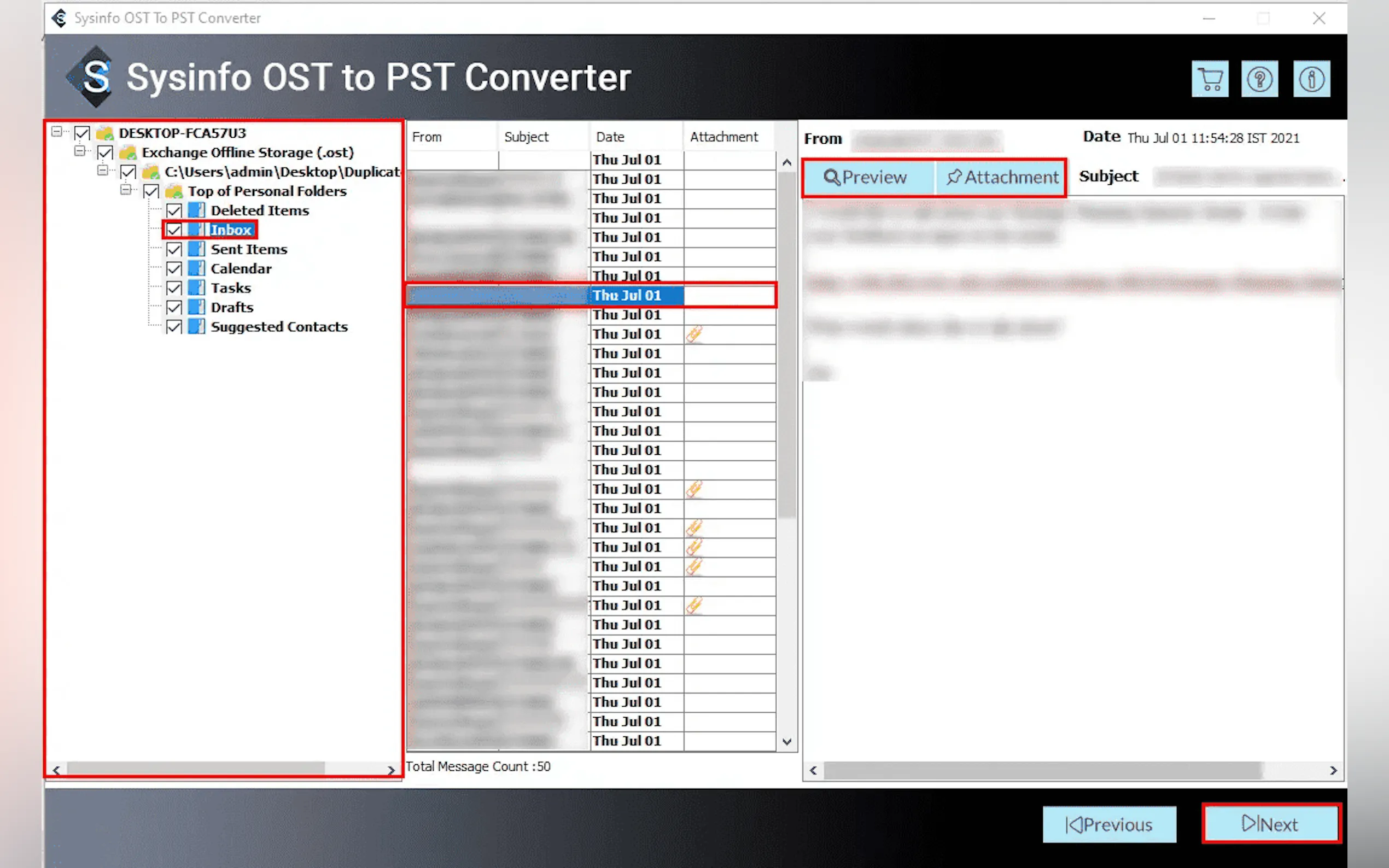Click the Sent Items folder icon
The height and width of the screenshot is (868, 1389).
click(x=196, y=249)
